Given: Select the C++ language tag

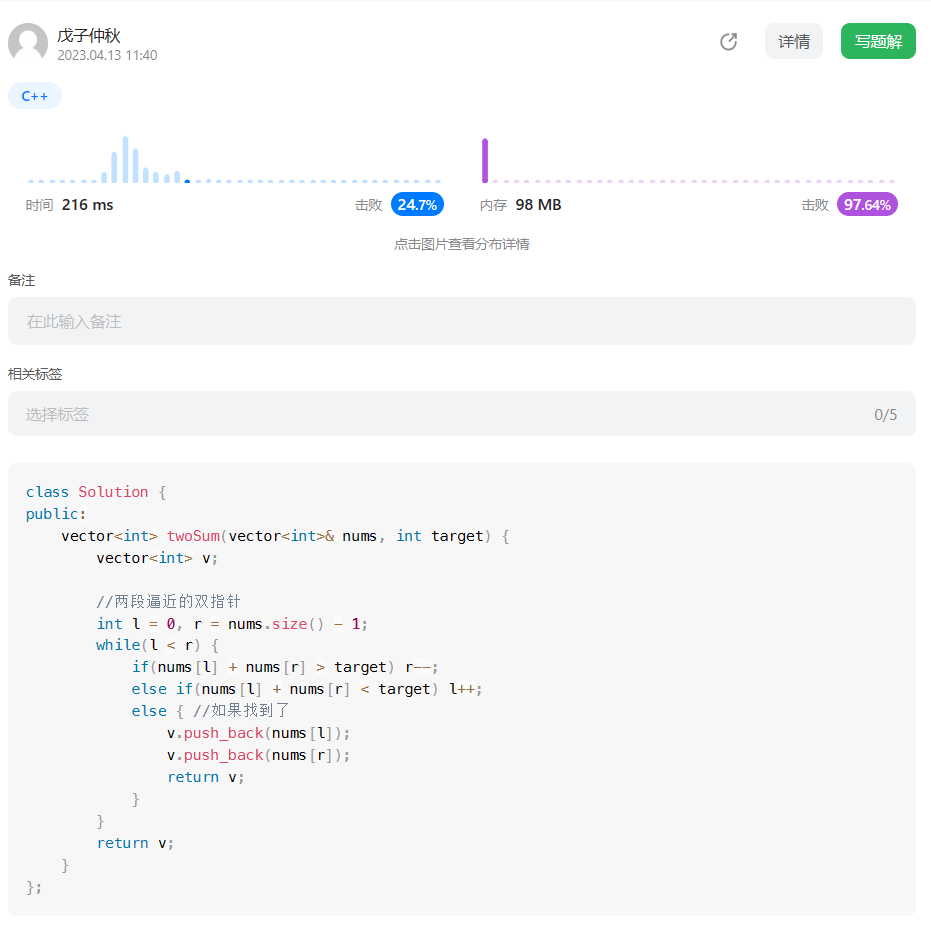Looking at the screenshot, I should pyautogui.click(x=34, y=96).
